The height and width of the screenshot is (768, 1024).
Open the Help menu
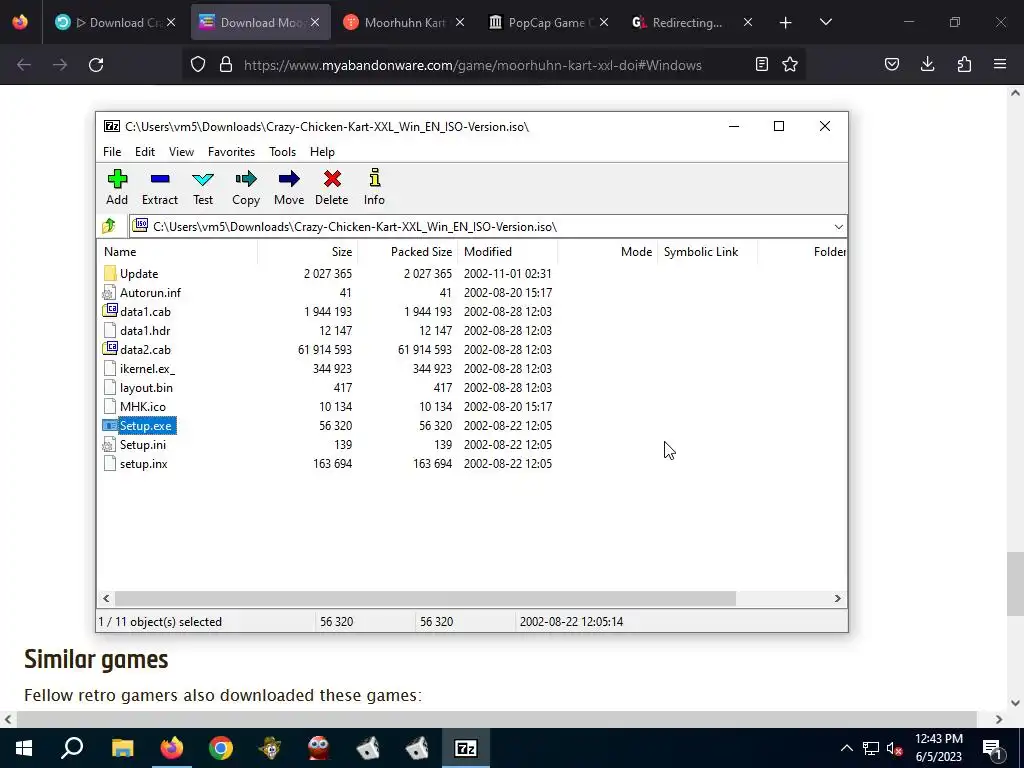click(322, 152)
